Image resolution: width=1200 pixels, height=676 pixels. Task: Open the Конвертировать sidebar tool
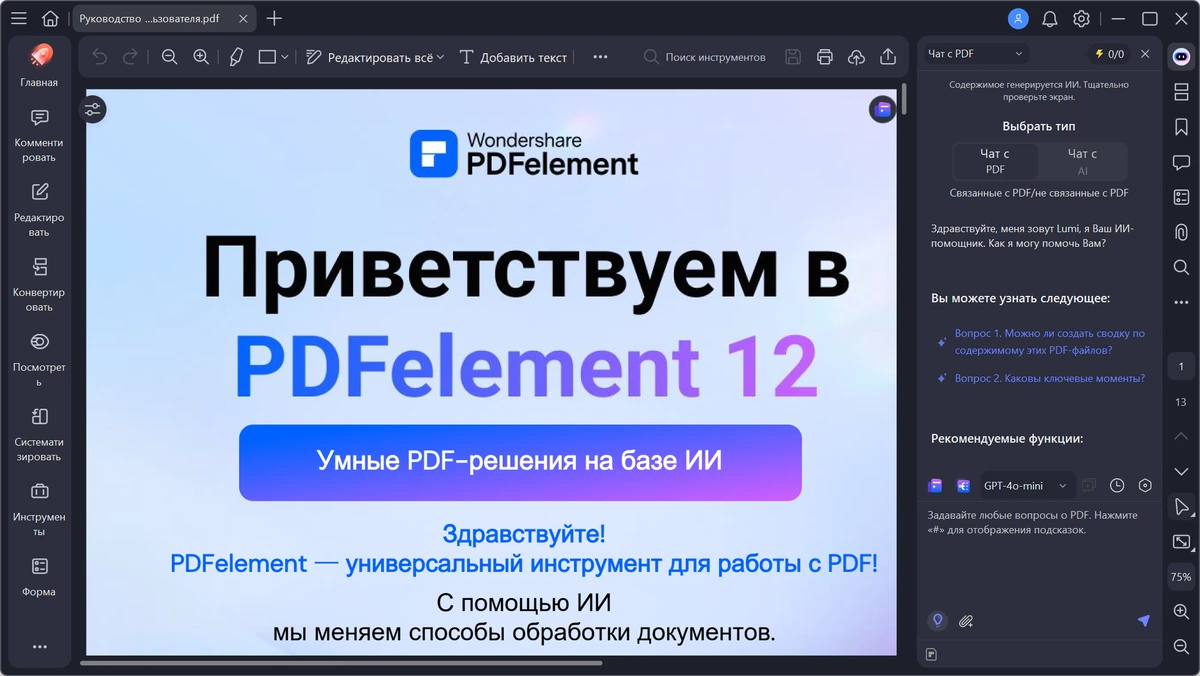point(39,285)
